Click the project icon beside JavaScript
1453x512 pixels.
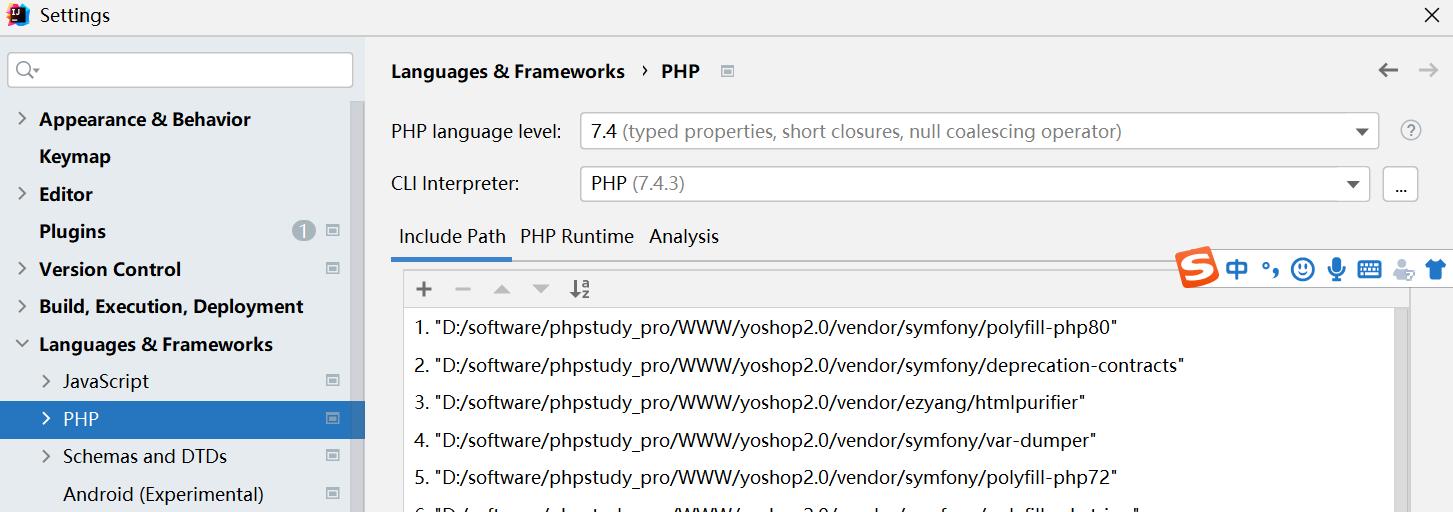(333, 381)
